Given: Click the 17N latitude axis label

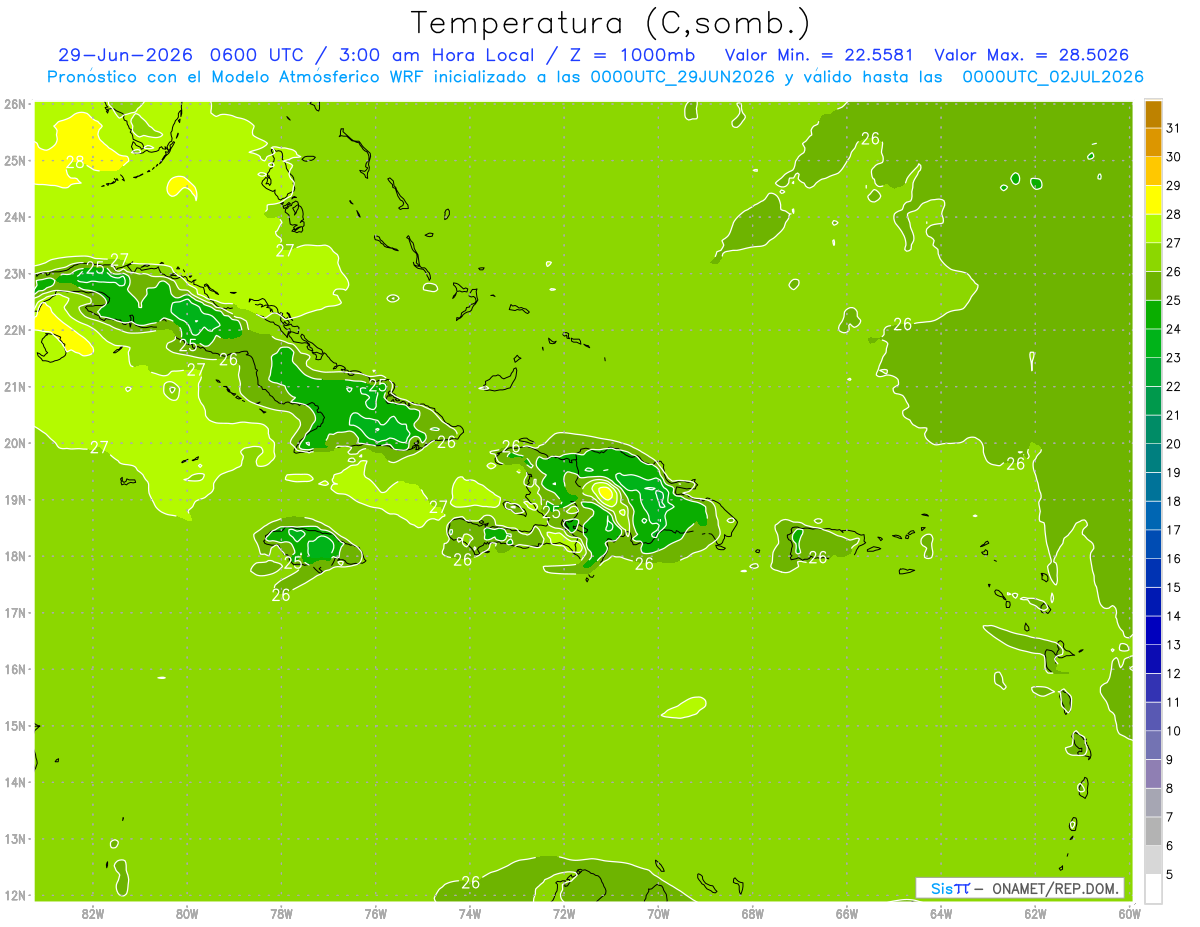Looking at the screenshot, I should point(14,612).
